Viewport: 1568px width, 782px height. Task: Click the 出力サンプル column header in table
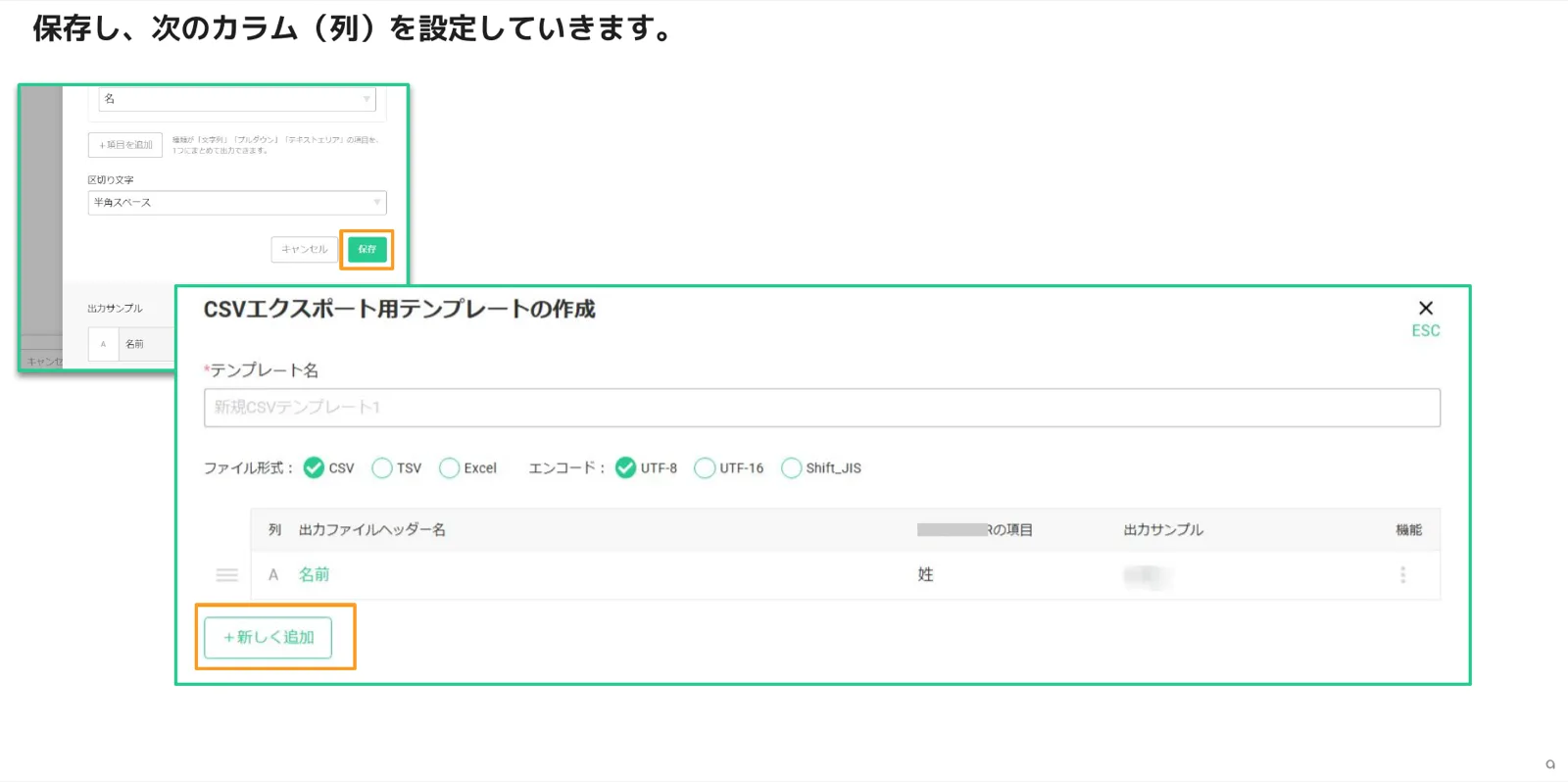pos(1163,530)
